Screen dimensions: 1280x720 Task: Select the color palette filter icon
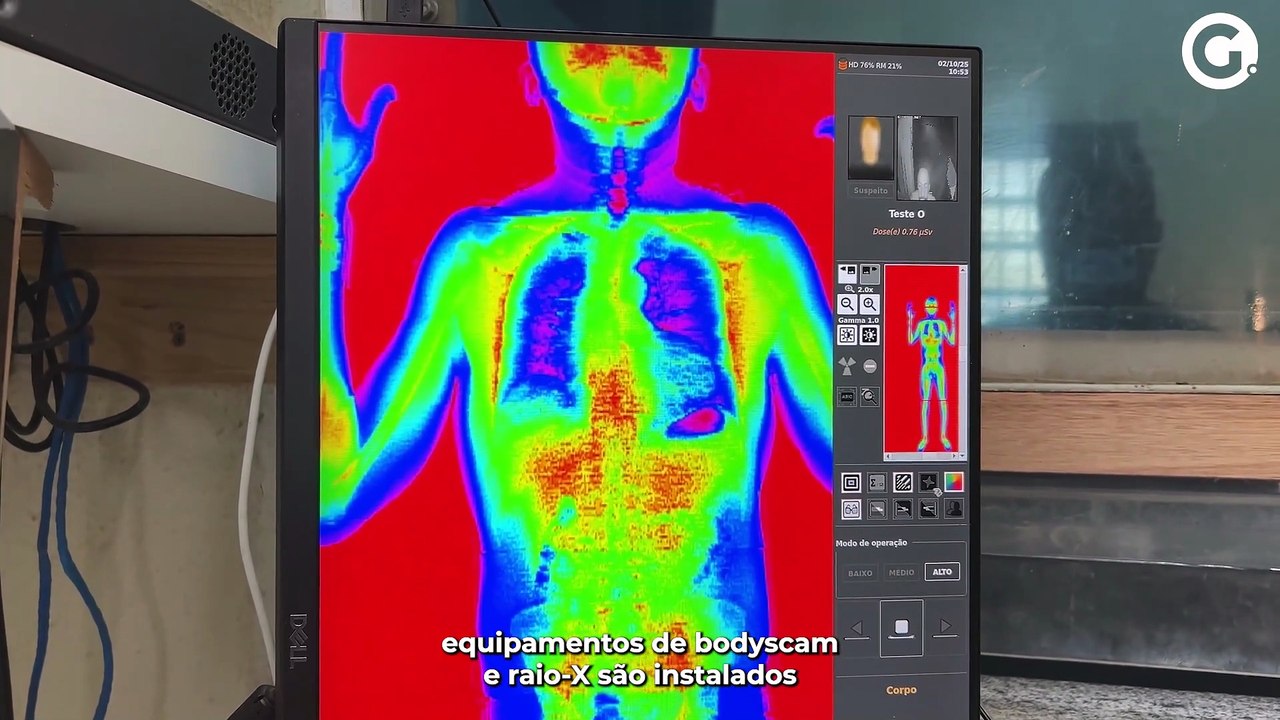pos(954,483)
